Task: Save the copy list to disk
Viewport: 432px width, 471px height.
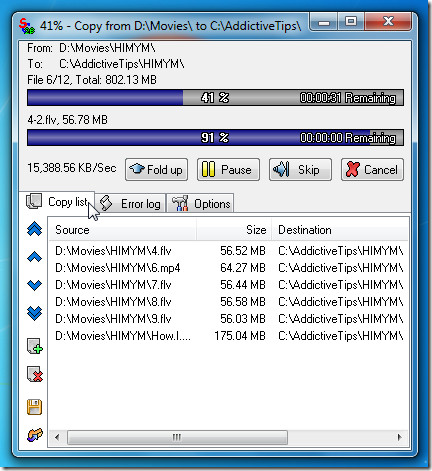Action: [x=34, y=407]
